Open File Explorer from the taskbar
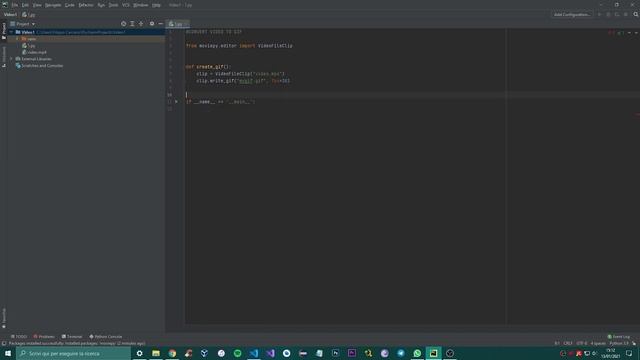This screenshot has height=360, width=640. point(156,353)
